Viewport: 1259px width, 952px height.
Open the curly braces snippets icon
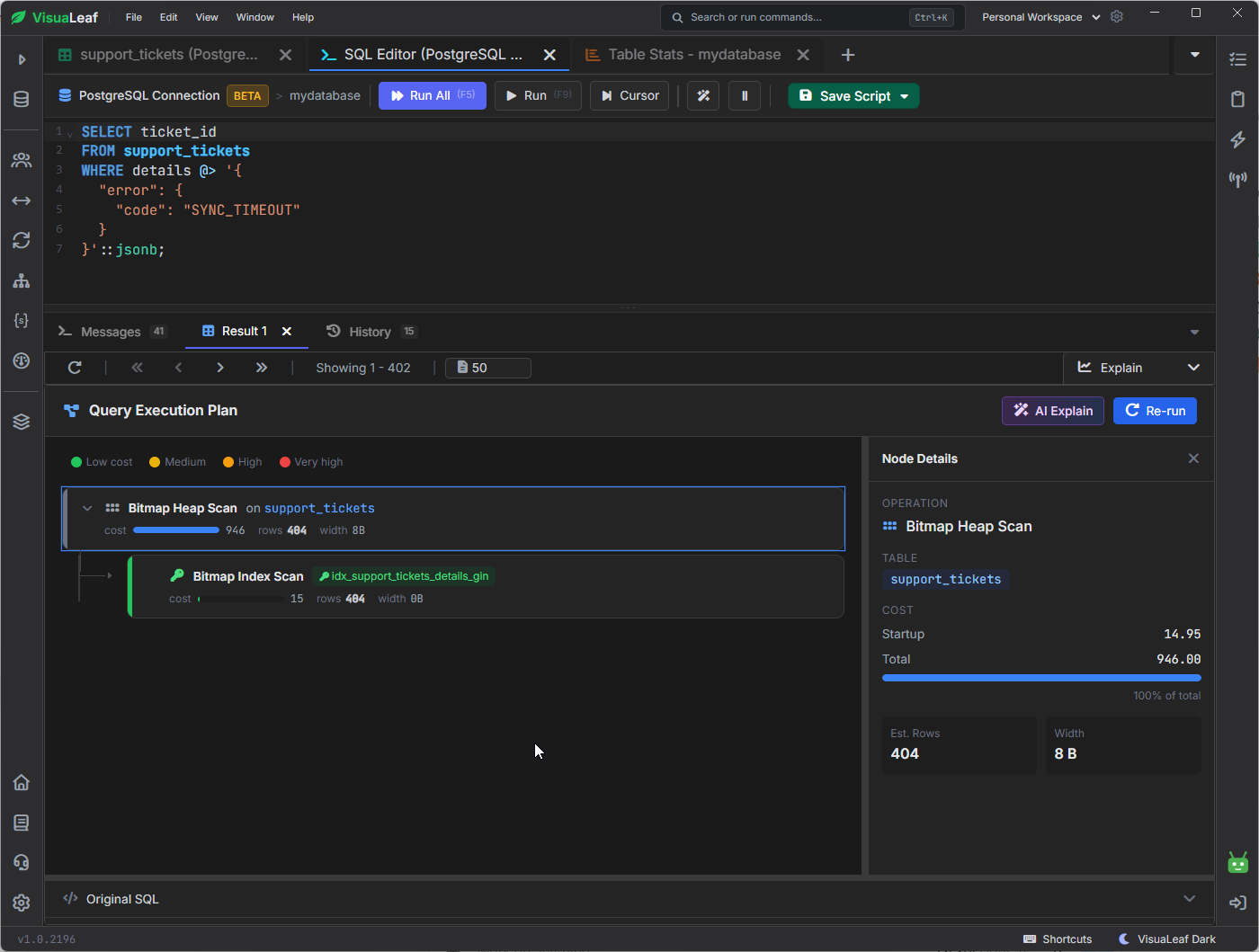[x=22, y=320]
